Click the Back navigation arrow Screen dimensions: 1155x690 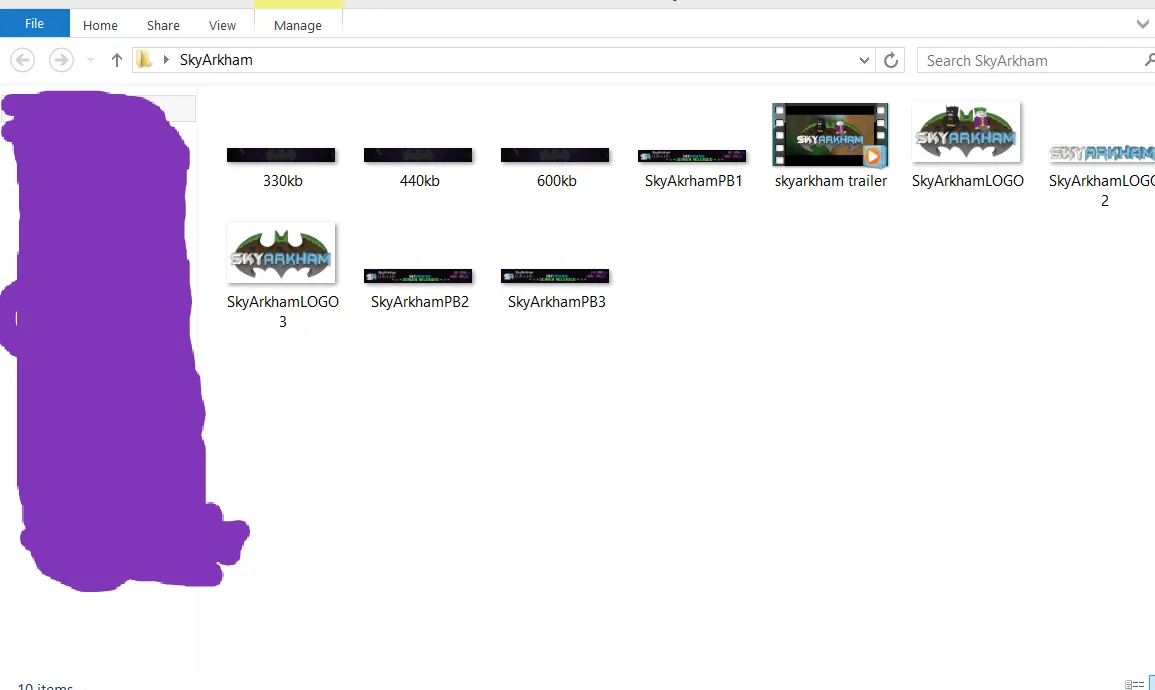[x=23, y=60]
